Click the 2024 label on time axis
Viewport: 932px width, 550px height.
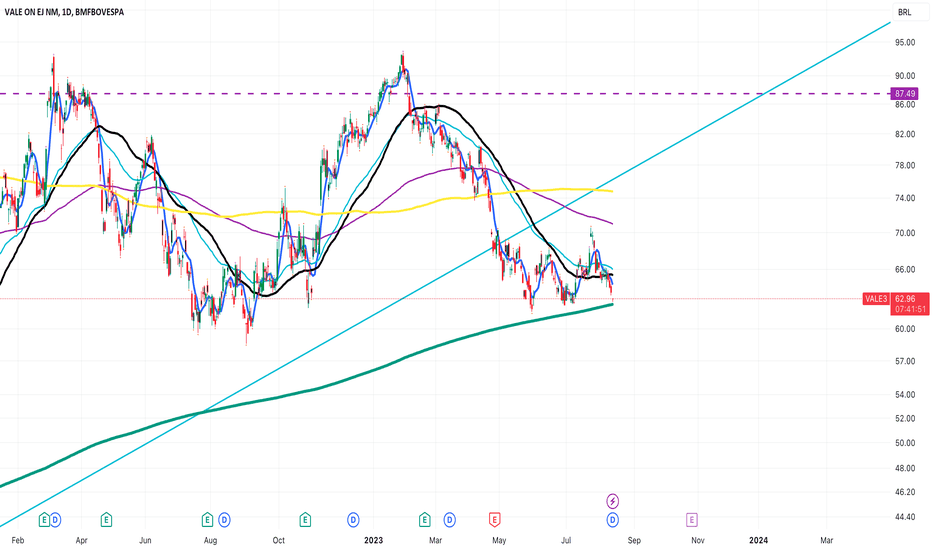(x=758, y=540)
